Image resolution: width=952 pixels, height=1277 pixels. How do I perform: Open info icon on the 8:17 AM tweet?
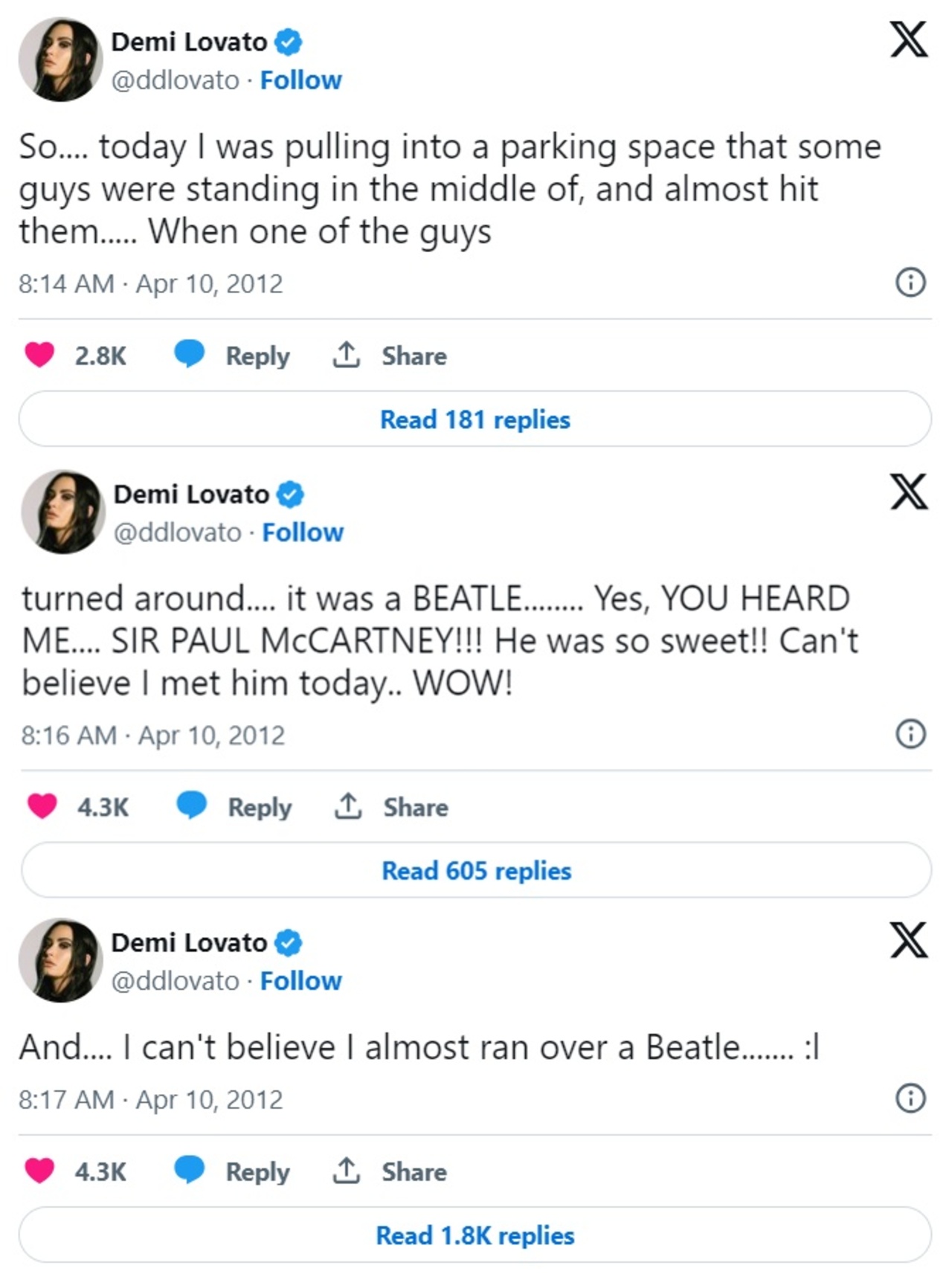point(910,1099)
